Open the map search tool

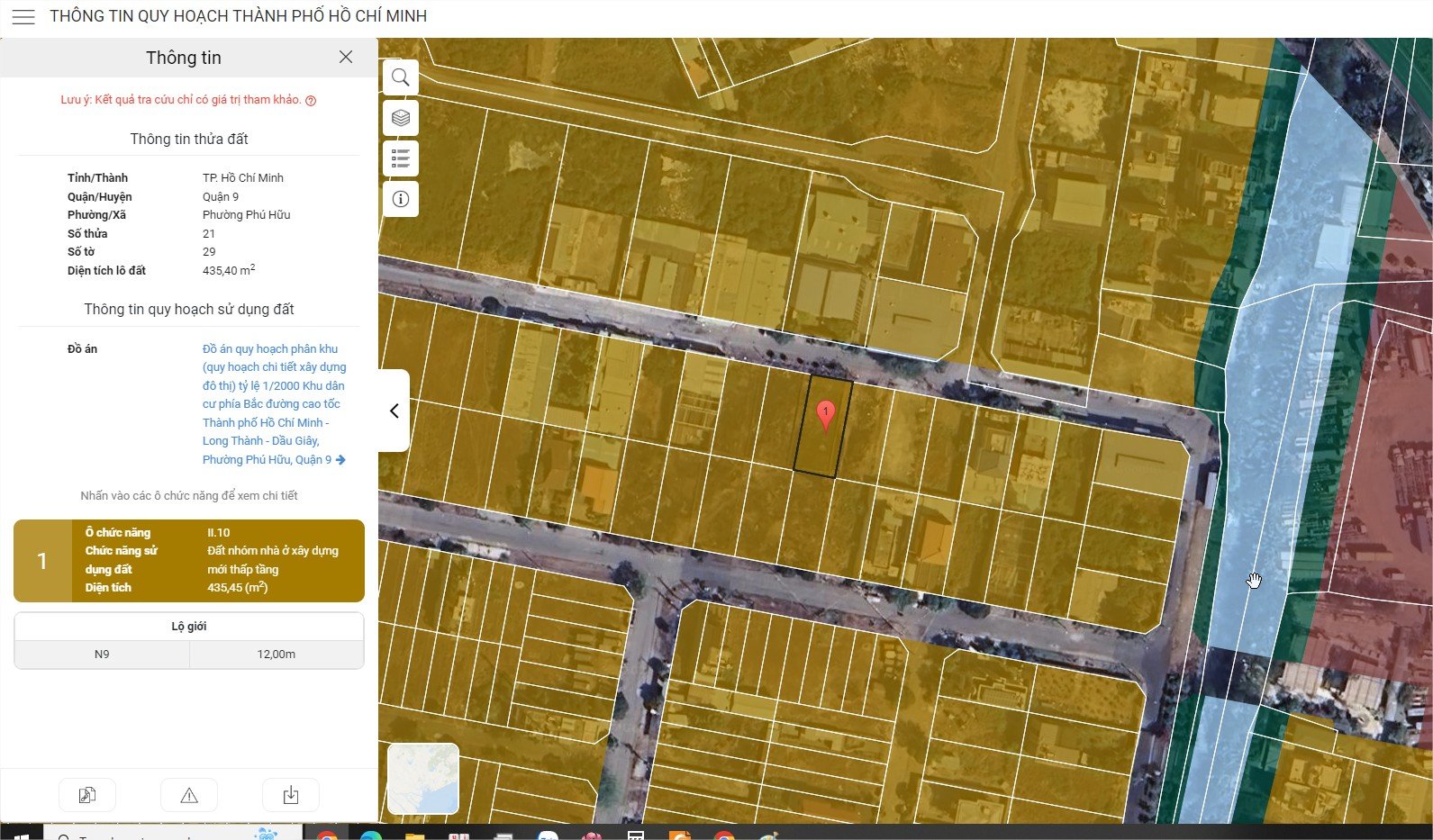pos(401,77)
